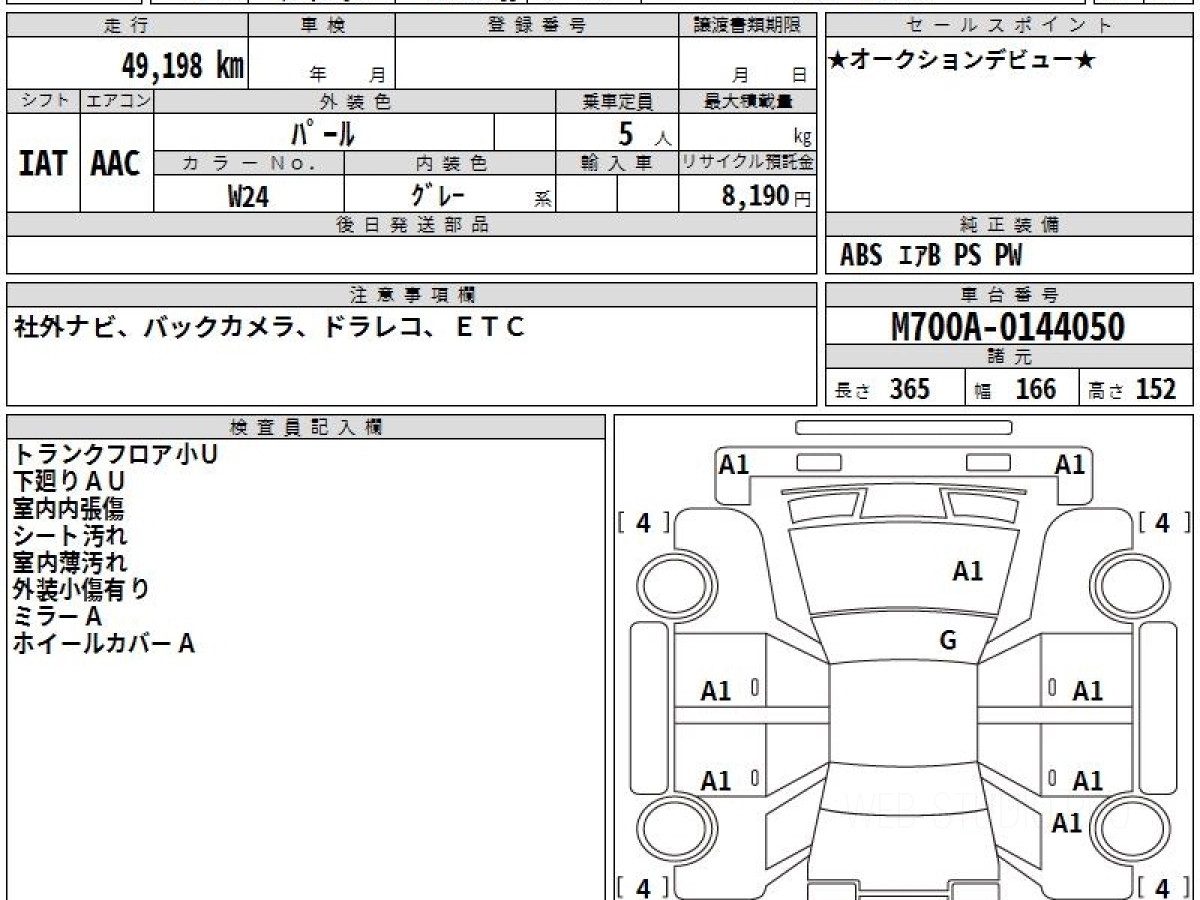Click the 車検 header cell
This screenshot has width=1200, height=900.
(322, 26)
